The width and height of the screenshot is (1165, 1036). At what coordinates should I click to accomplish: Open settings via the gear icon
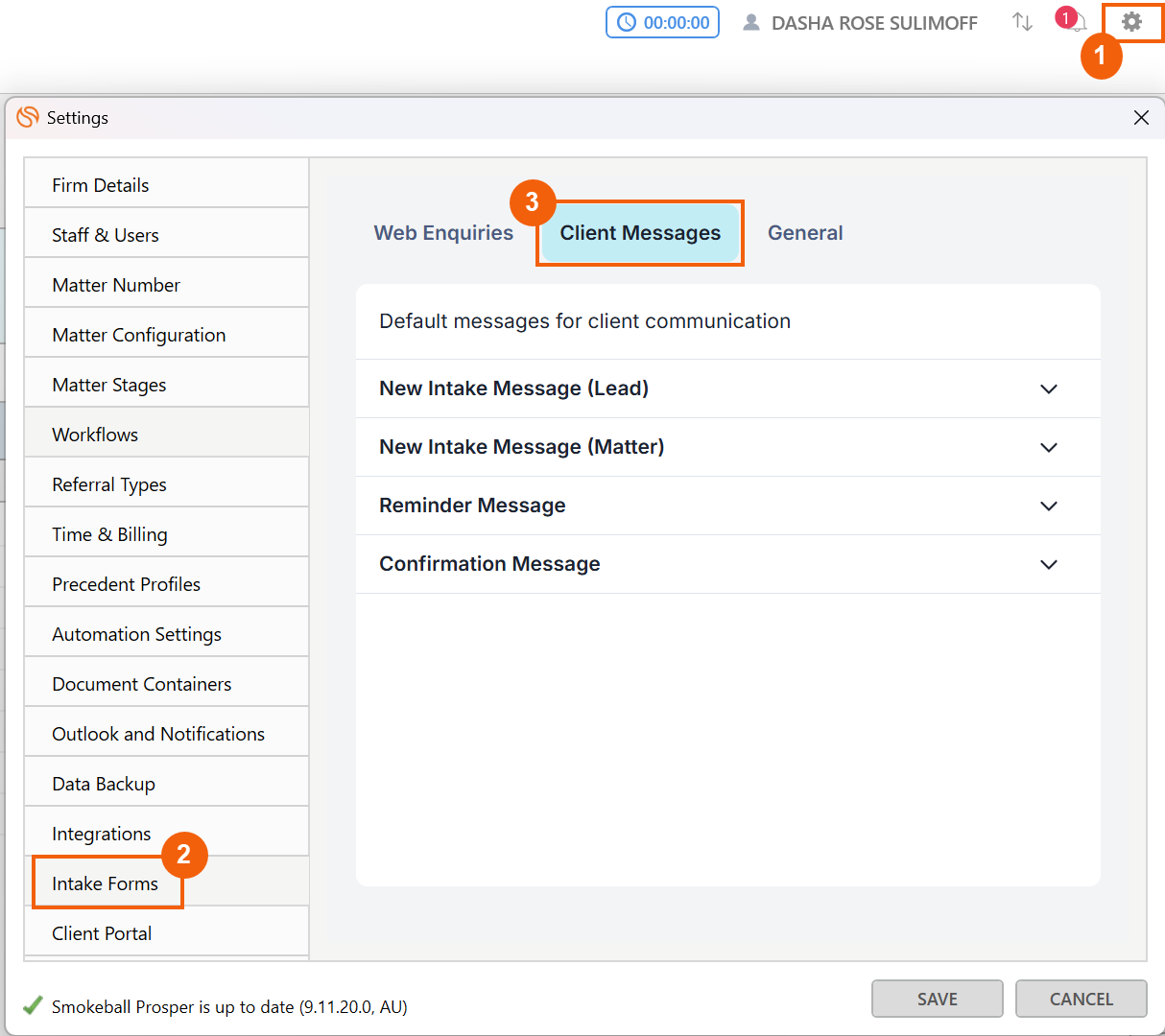pos(1132,22)
